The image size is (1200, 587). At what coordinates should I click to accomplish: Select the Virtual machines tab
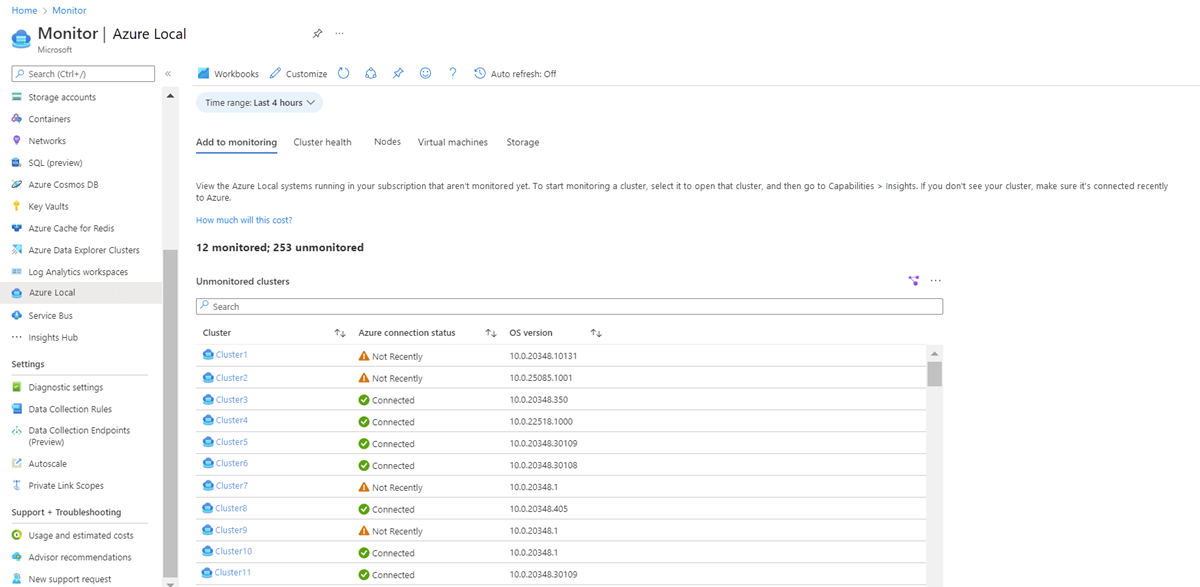coord(452,142)
